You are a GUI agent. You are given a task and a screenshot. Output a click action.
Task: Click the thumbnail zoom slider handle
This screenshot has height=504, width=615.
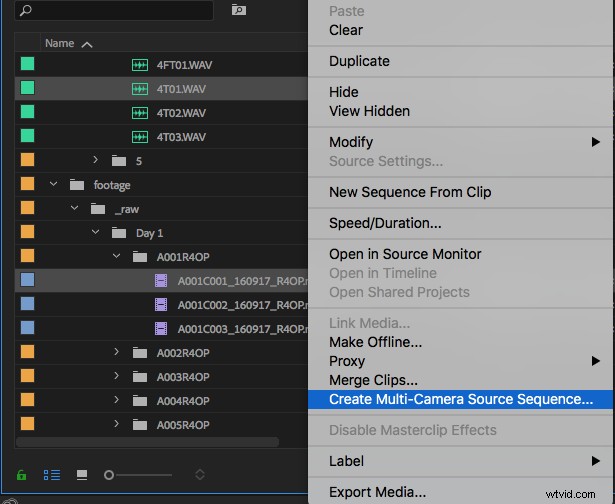[109, 475]
